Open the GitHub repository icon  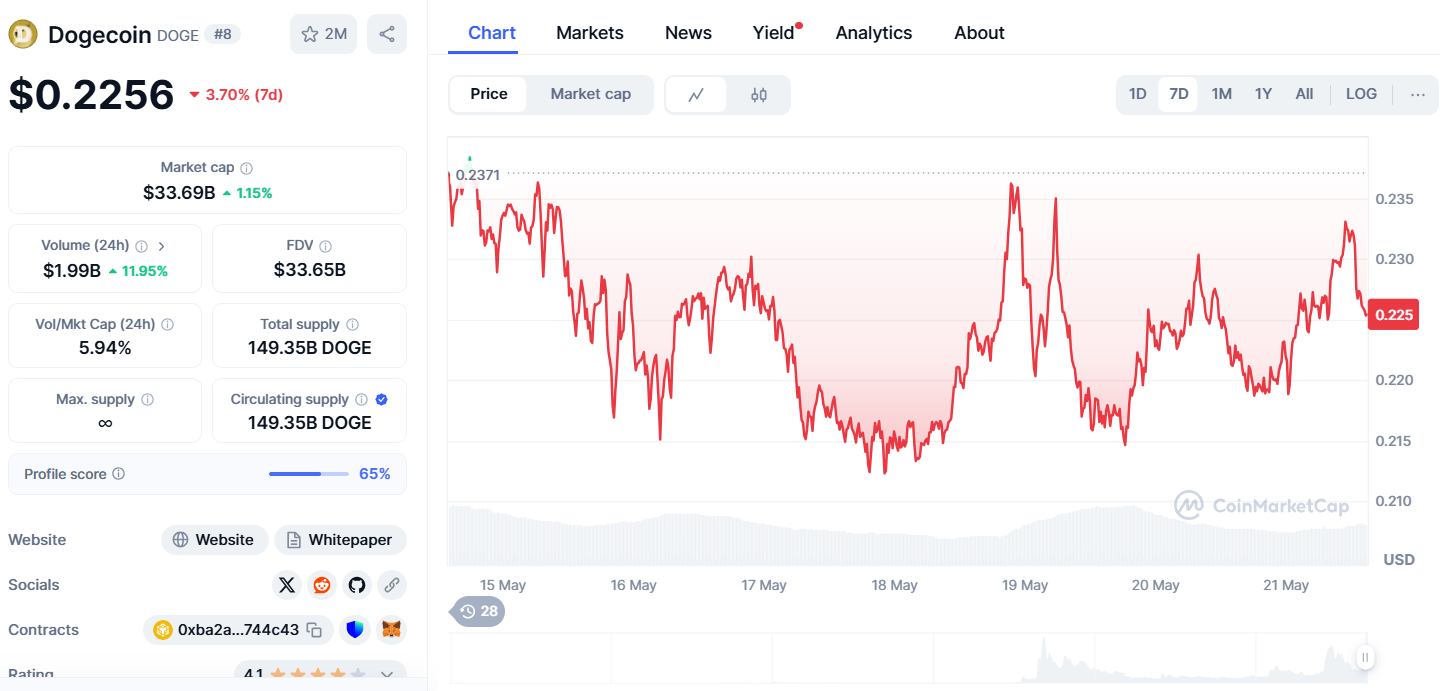pos(357,585)
